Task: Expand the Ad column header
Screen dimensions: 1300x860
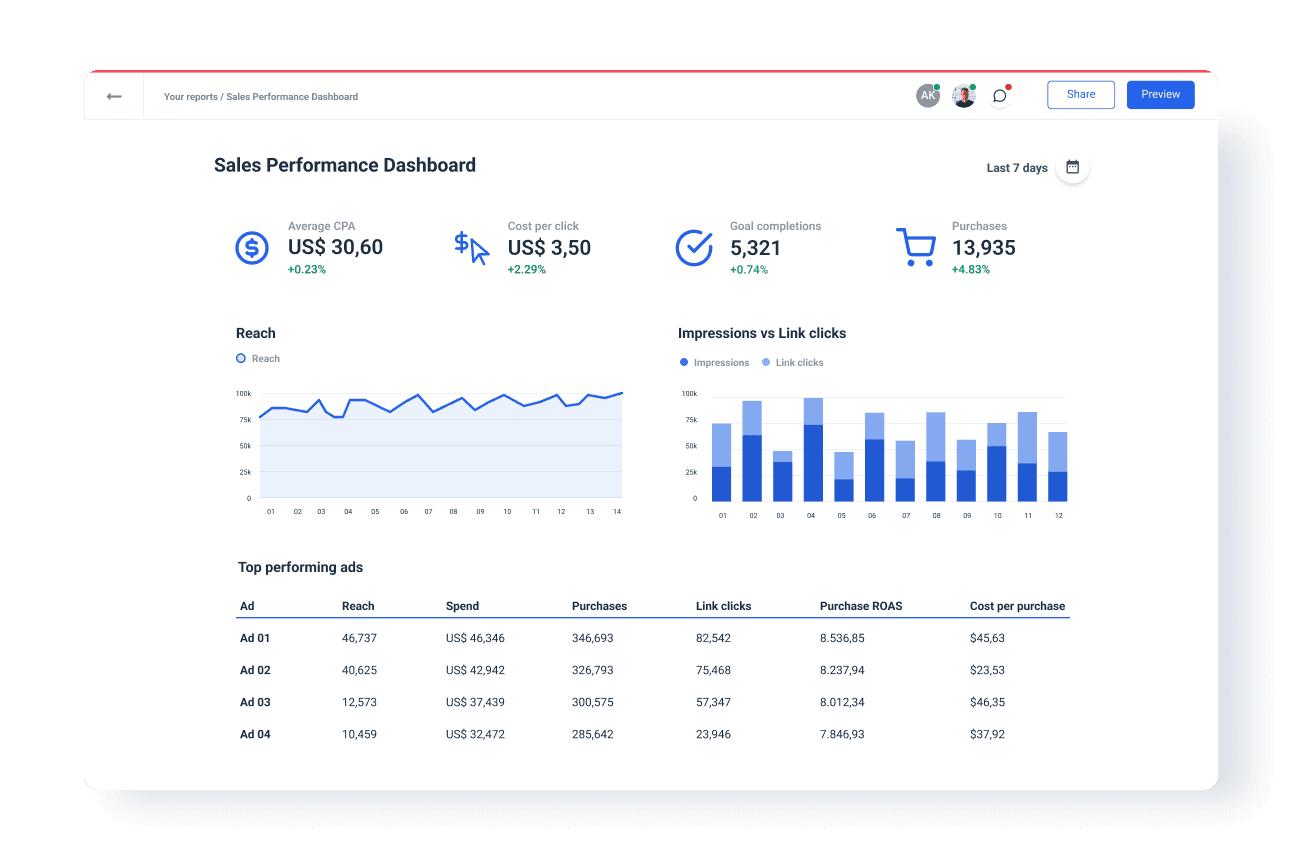Action: pos(245,606)
